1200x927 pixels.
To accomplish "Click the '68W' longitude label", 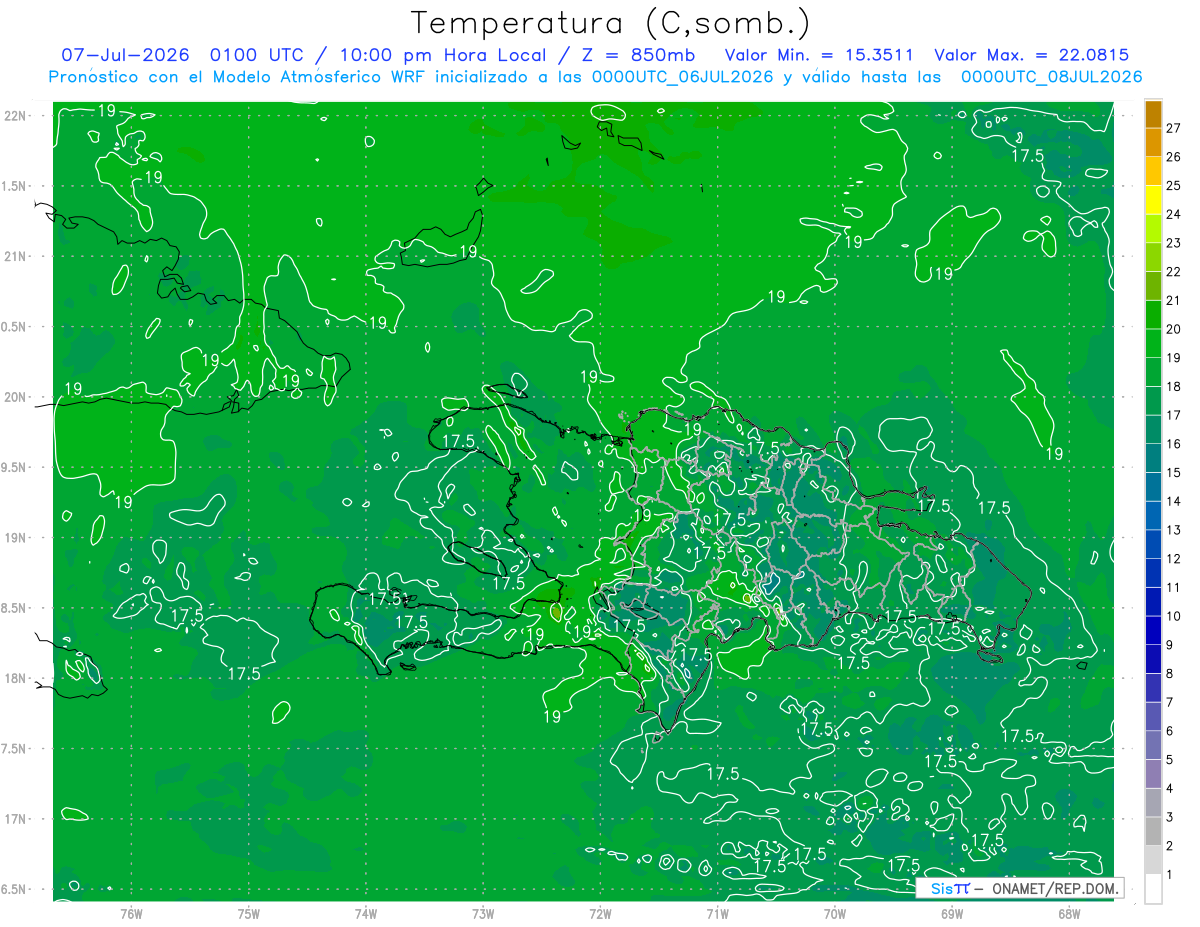I will click(x=1069, y=913).
